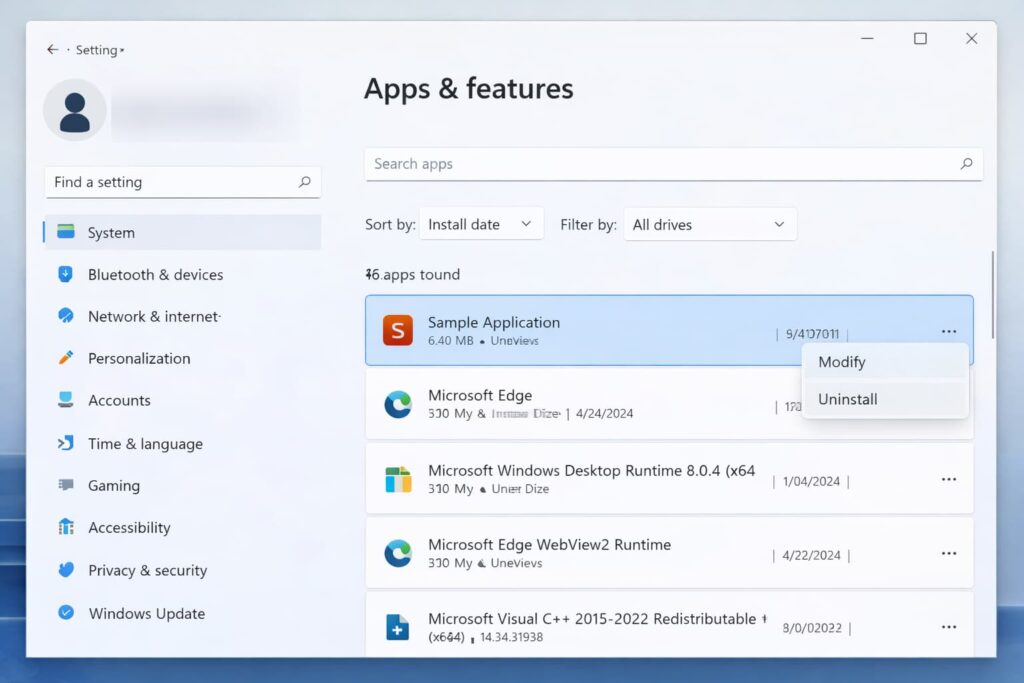The image size is (1024, 683).
Task: Select the Personalization pencil icon
Action: coord(66,358)
